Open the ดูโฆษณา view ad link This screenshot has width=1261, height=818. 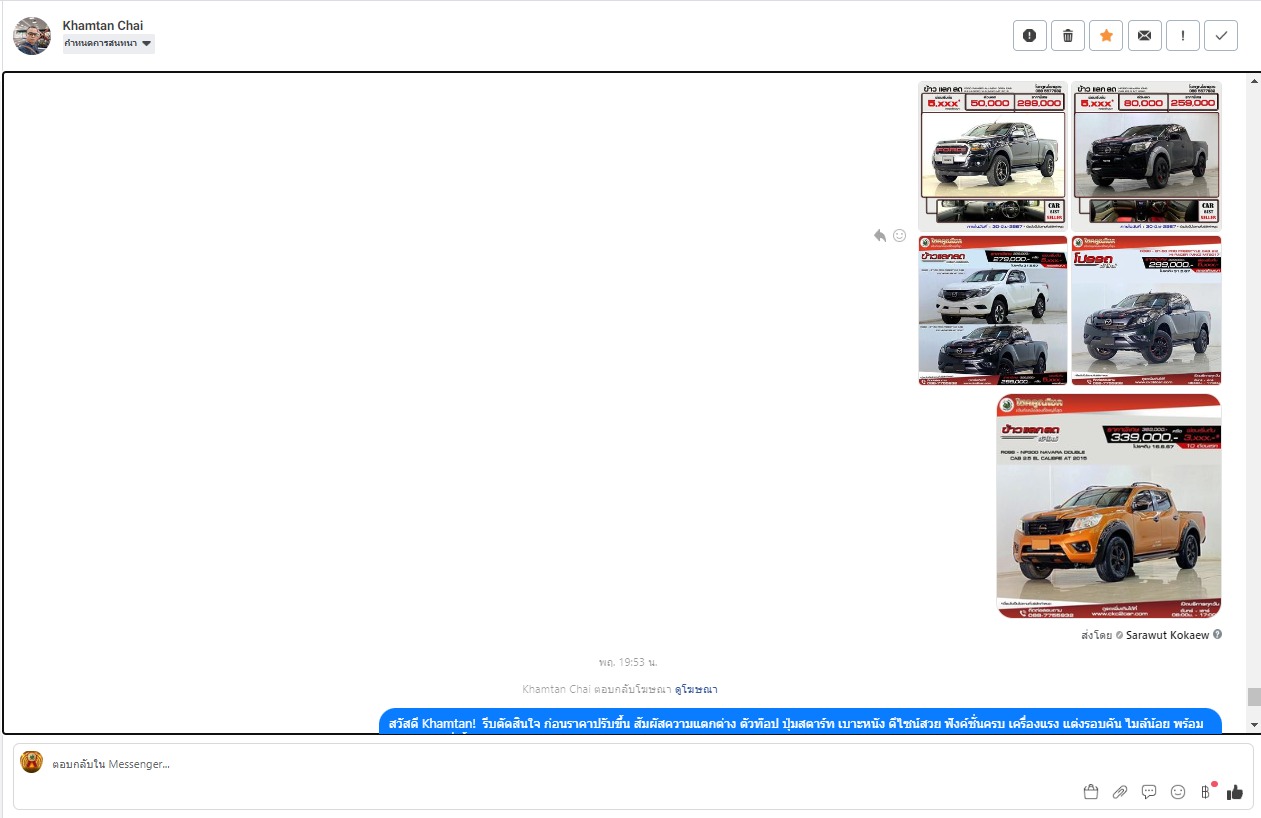696,689
